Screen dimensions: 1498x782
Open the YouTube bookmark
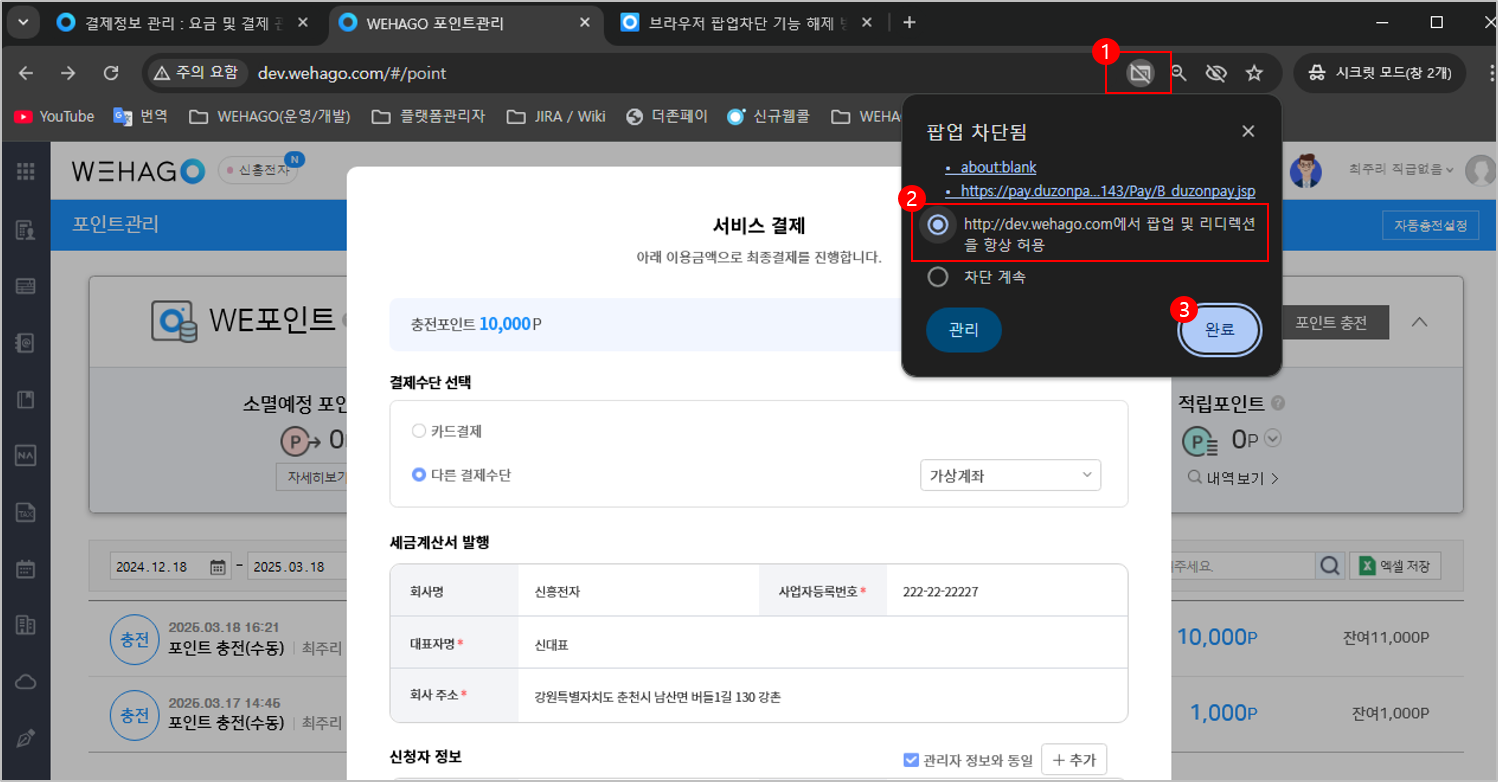coord(54,116)
